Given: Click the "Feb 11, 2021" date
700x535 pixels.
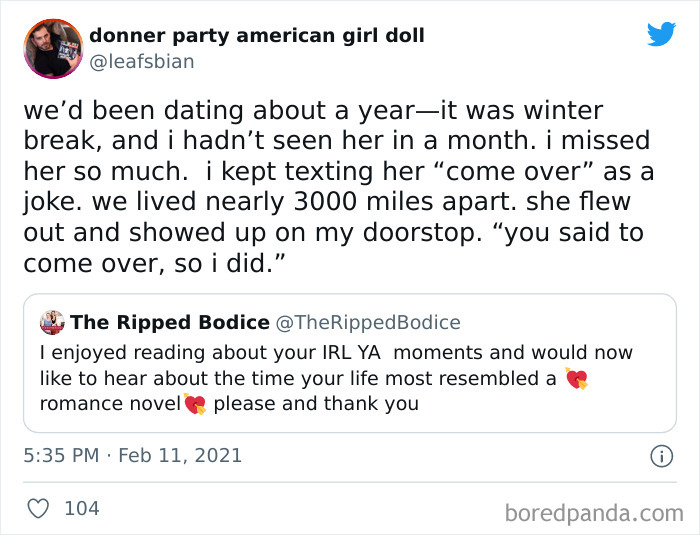Looking at the screenshot, I should 181,455.
